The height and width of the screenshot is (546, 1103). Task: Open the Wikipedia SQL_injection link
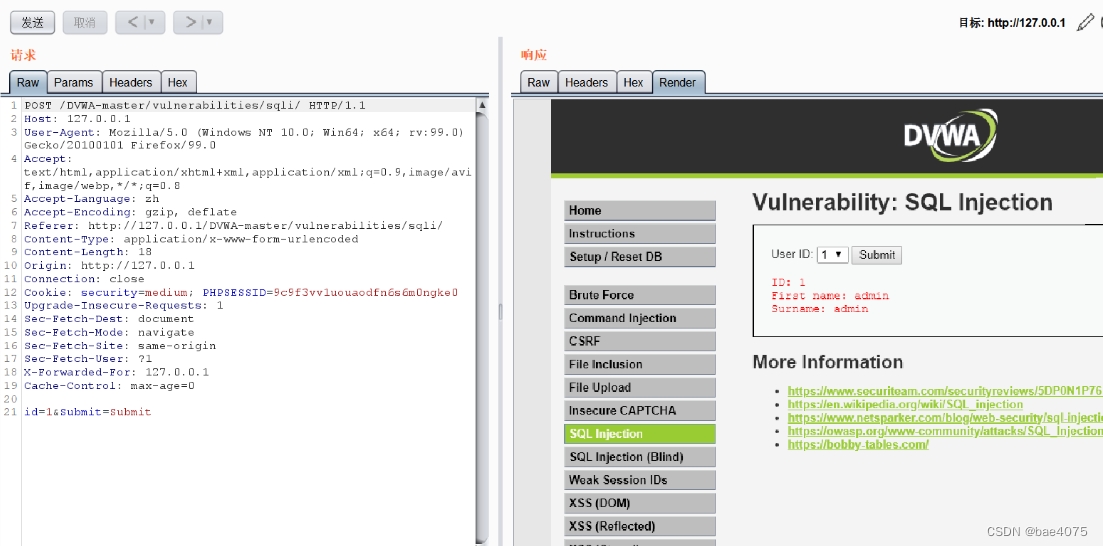pyautogui.click(x=905, y=404)
